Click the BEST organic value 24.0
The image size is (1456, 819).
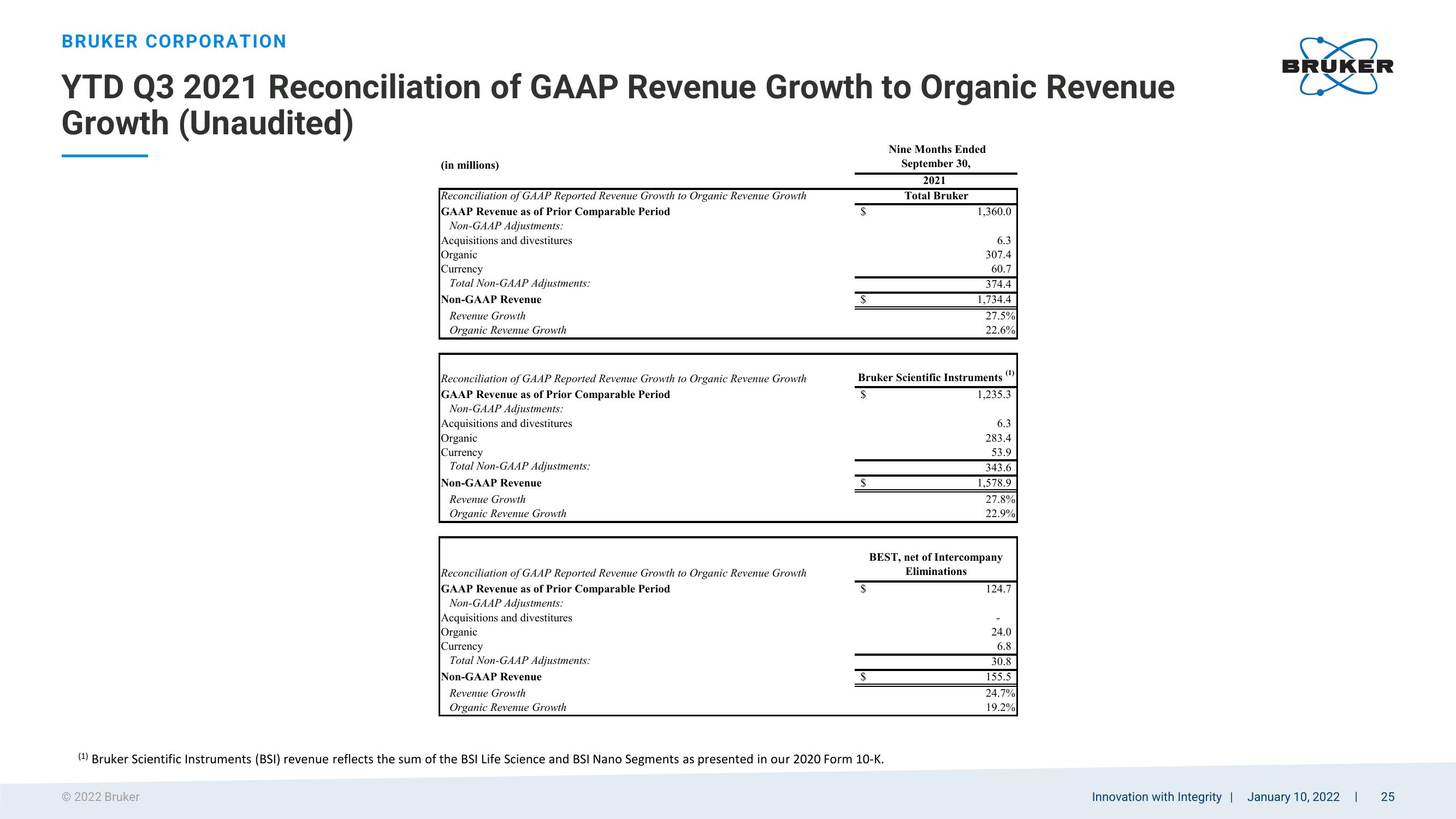[1001, 632]
